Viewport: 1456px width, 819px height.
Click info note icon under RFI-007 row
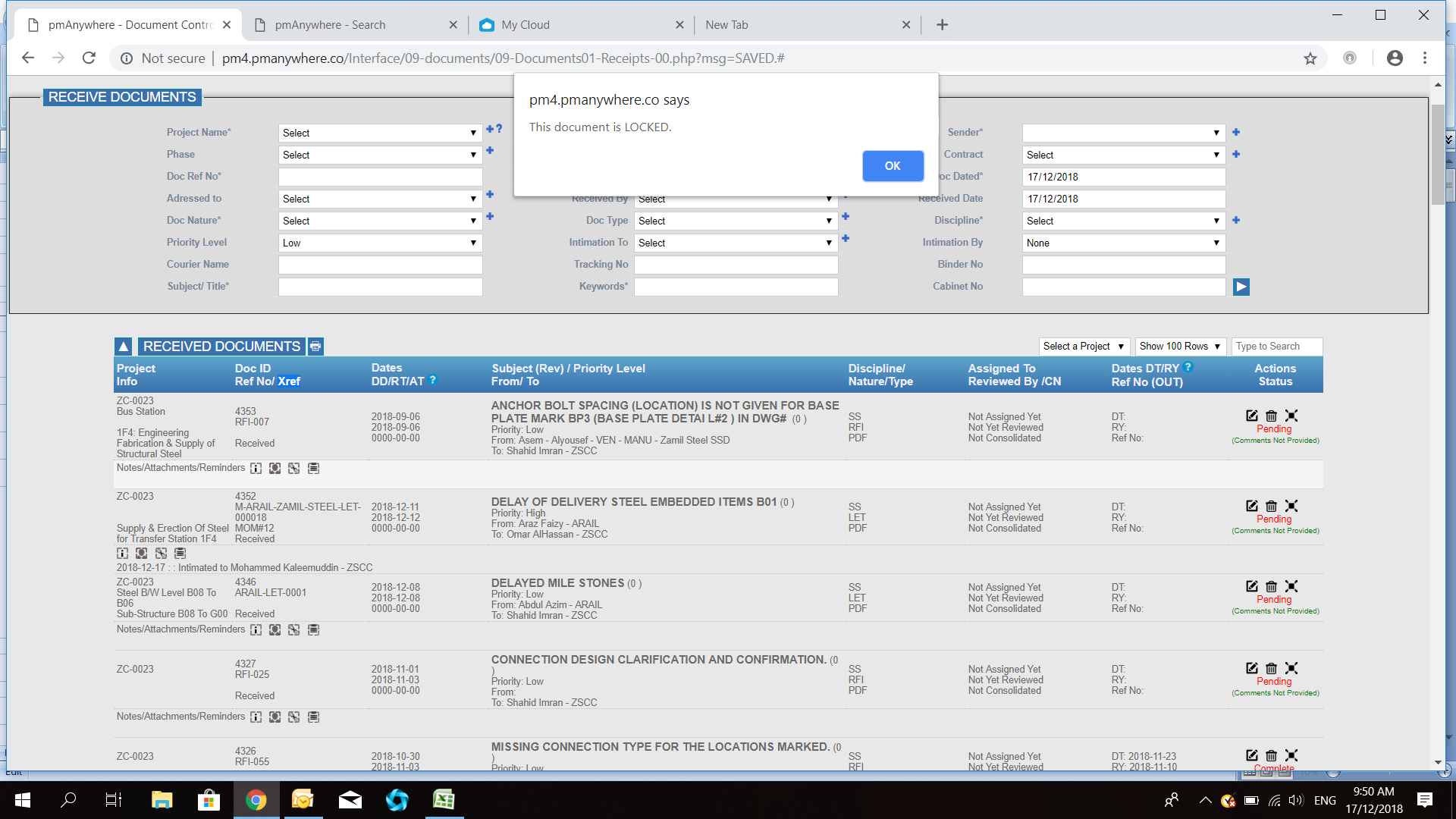click(x=256, y=469)
